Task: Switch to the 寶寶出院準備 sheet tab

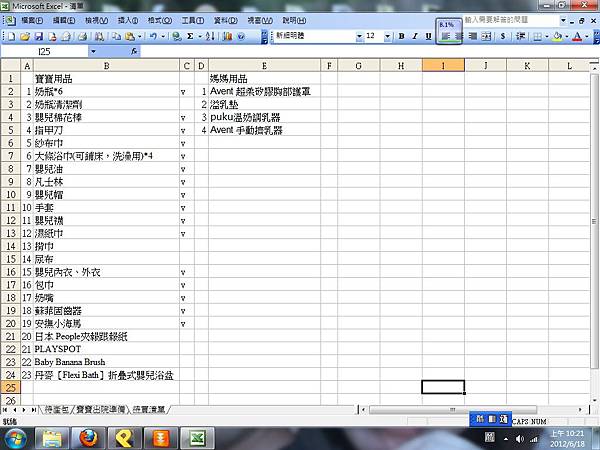Action: pyautogui.click(x=101, y=410)
